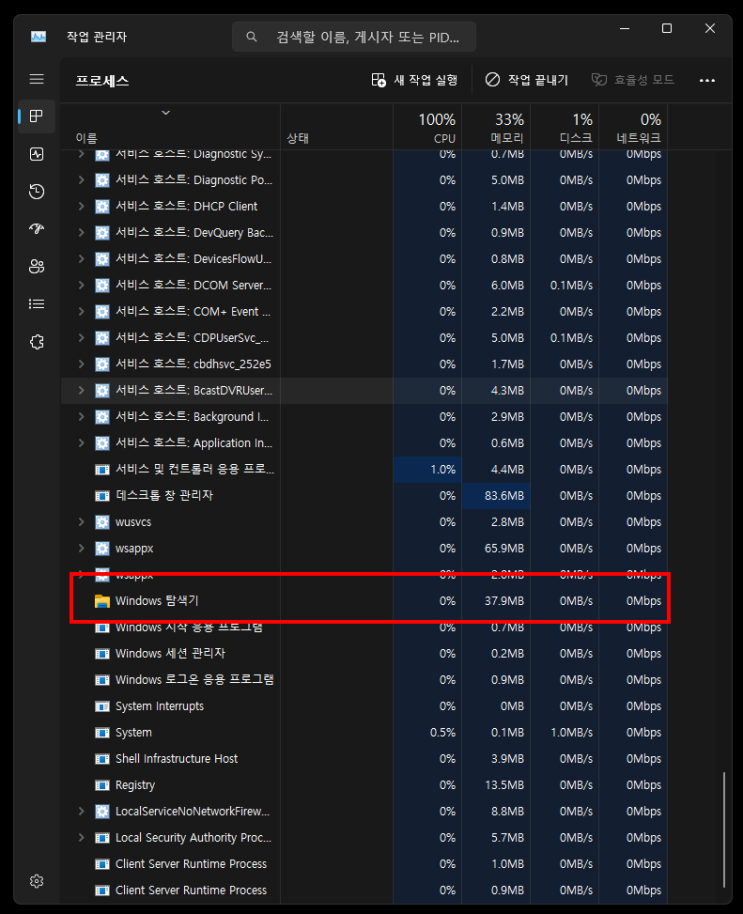Click the vertical scrollbar thumb

pyautogui.click(x=724, y=829)
